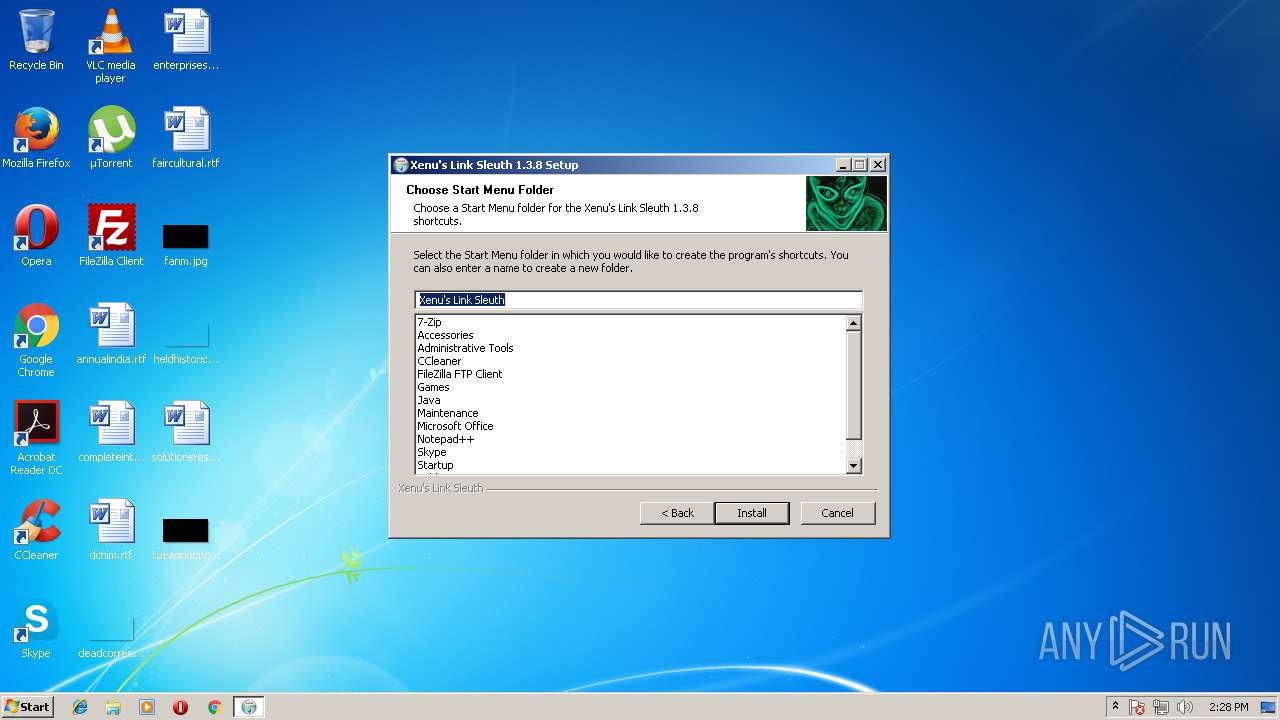Select deadcorrec file icon
Screen dimensions: 1280x720
[x=111, y=636]
